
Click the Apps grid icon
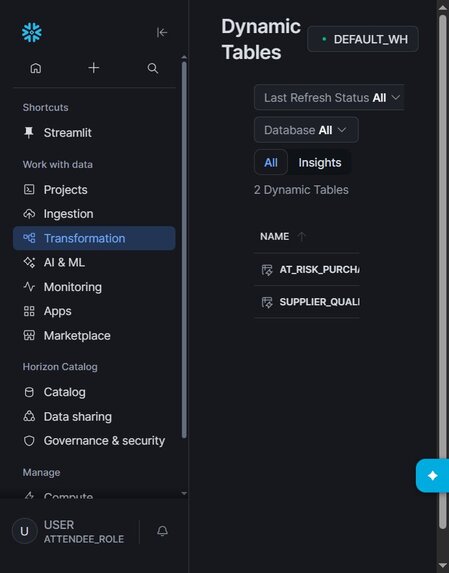(x=29, y=311)
